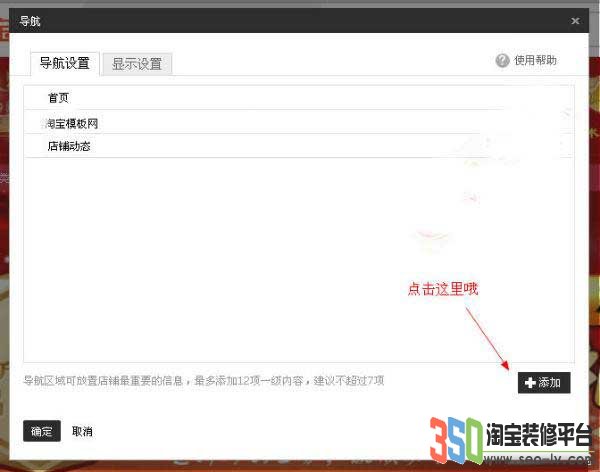Open the 使用帮助 help link
This screenshot has height=472, width=600.
(x=535, y=61)
